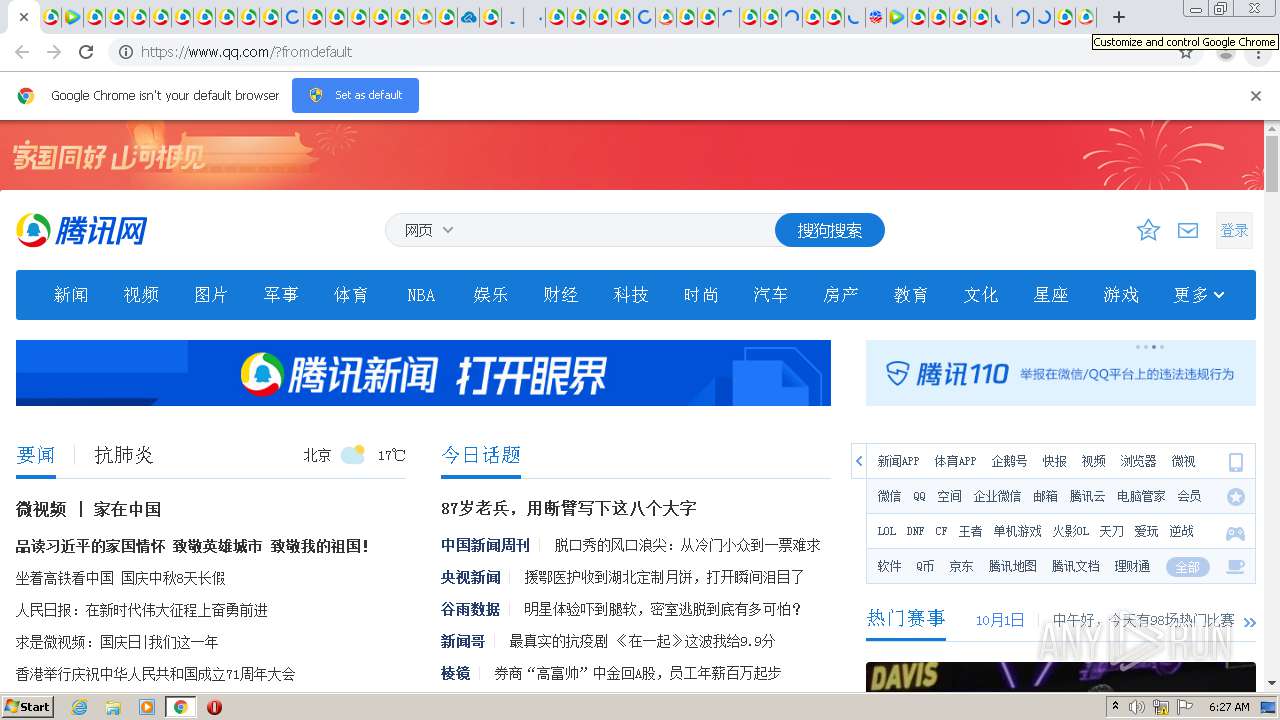Open the 腾讯新闻 打开眼界 banner

pyautogui.click(x=423, y=373)
